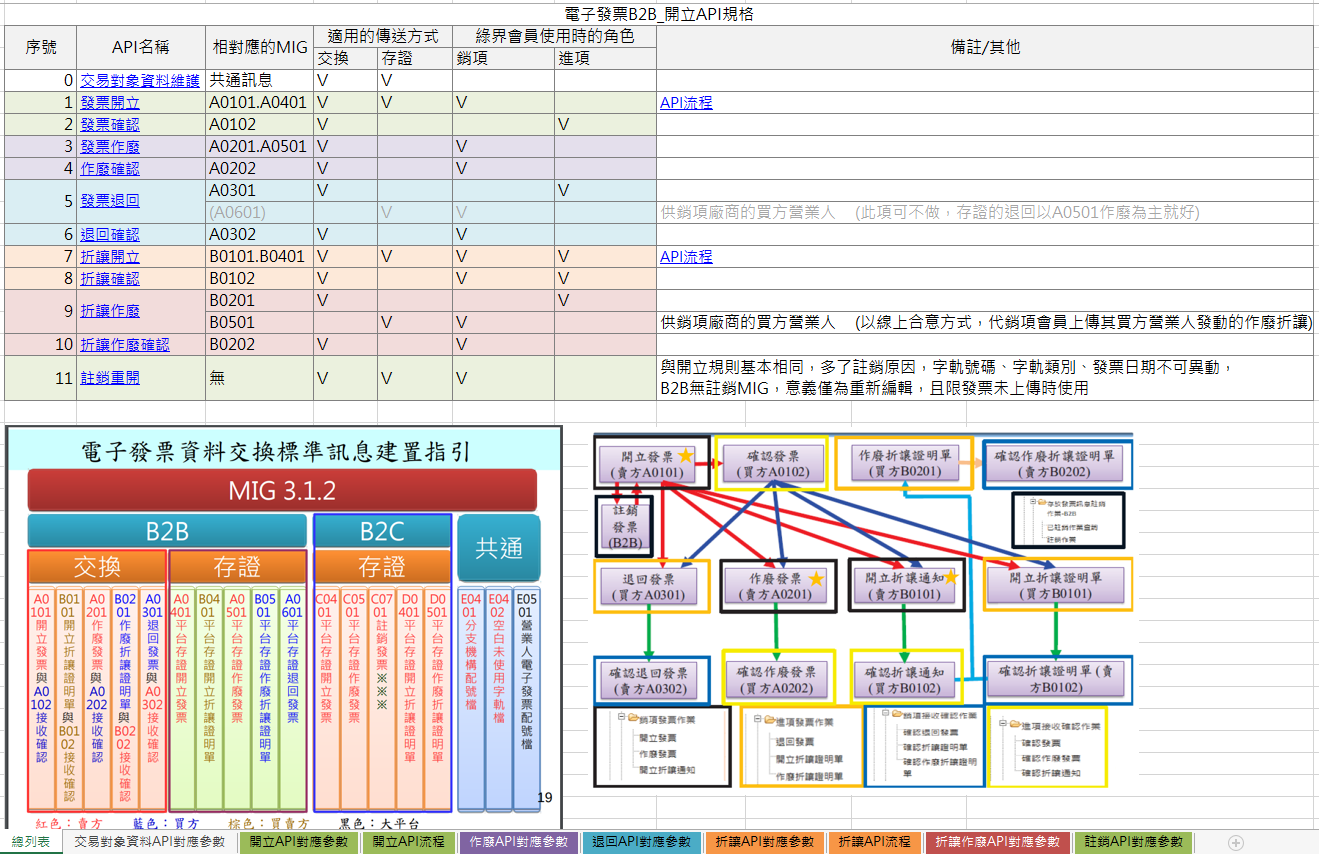
Task: Collapse the 進項發票作業 tree node
Action: (x=758, y=721)
